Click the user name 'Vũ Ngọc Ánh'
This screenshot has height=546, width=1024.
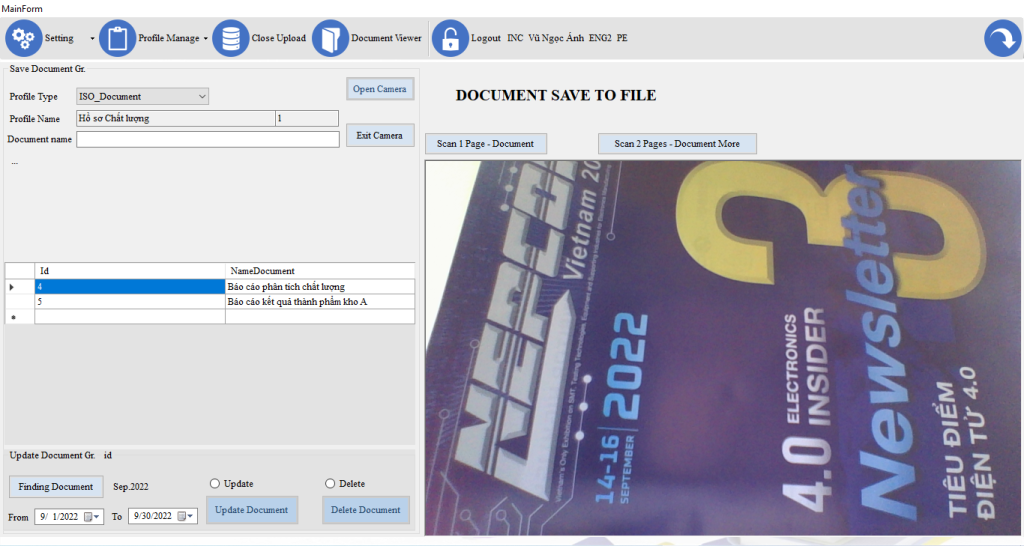(x=556, y=38)
